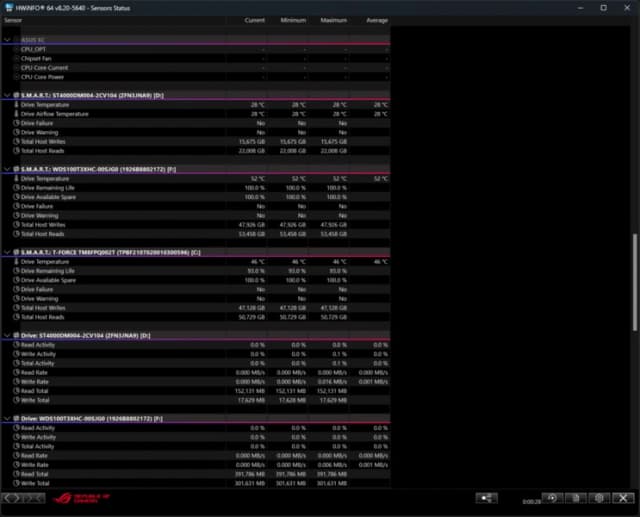Select the CPU Core Power row

click(196, 77)
